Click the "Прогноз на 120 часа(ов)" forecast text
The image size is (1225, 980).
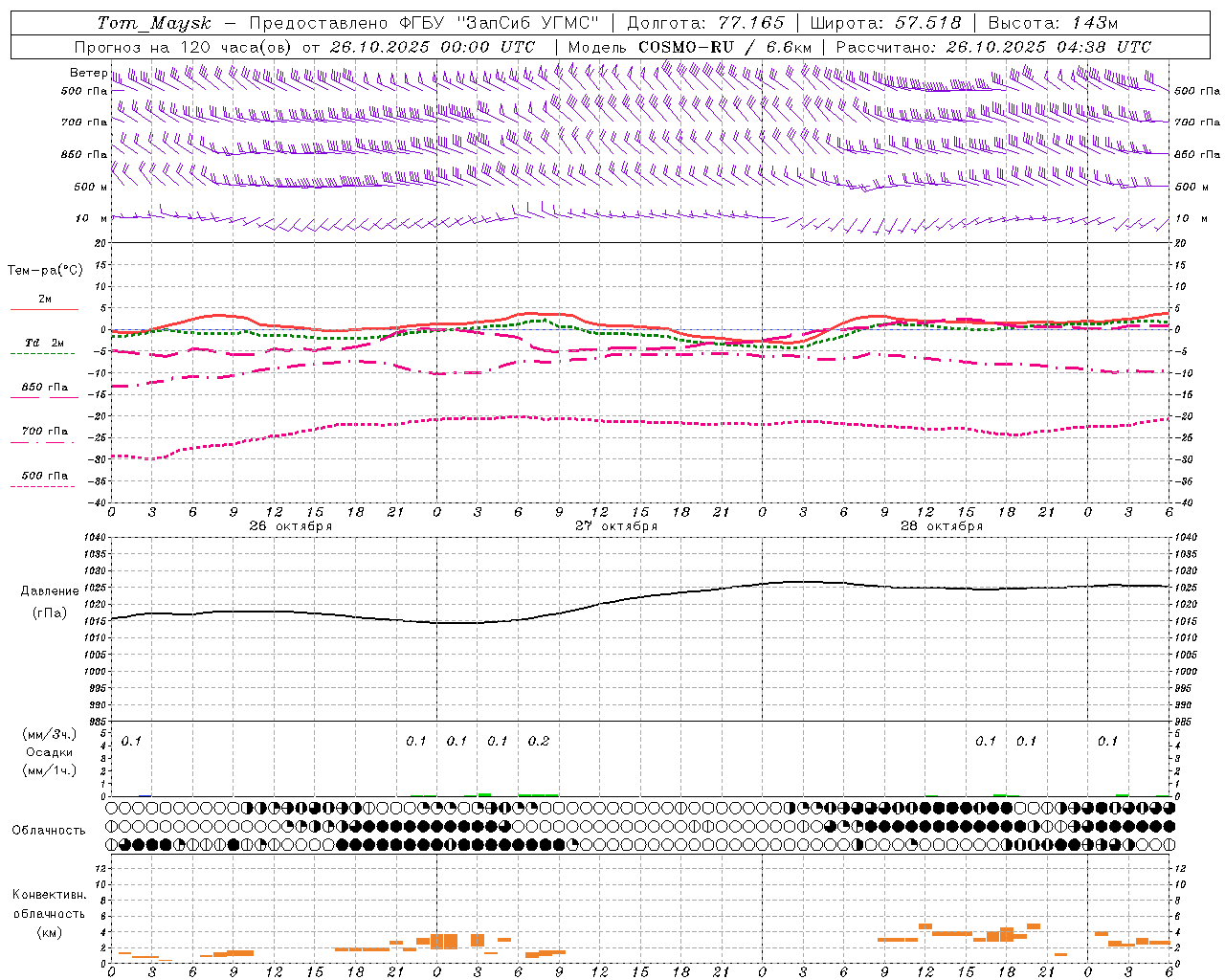point(184,47)
